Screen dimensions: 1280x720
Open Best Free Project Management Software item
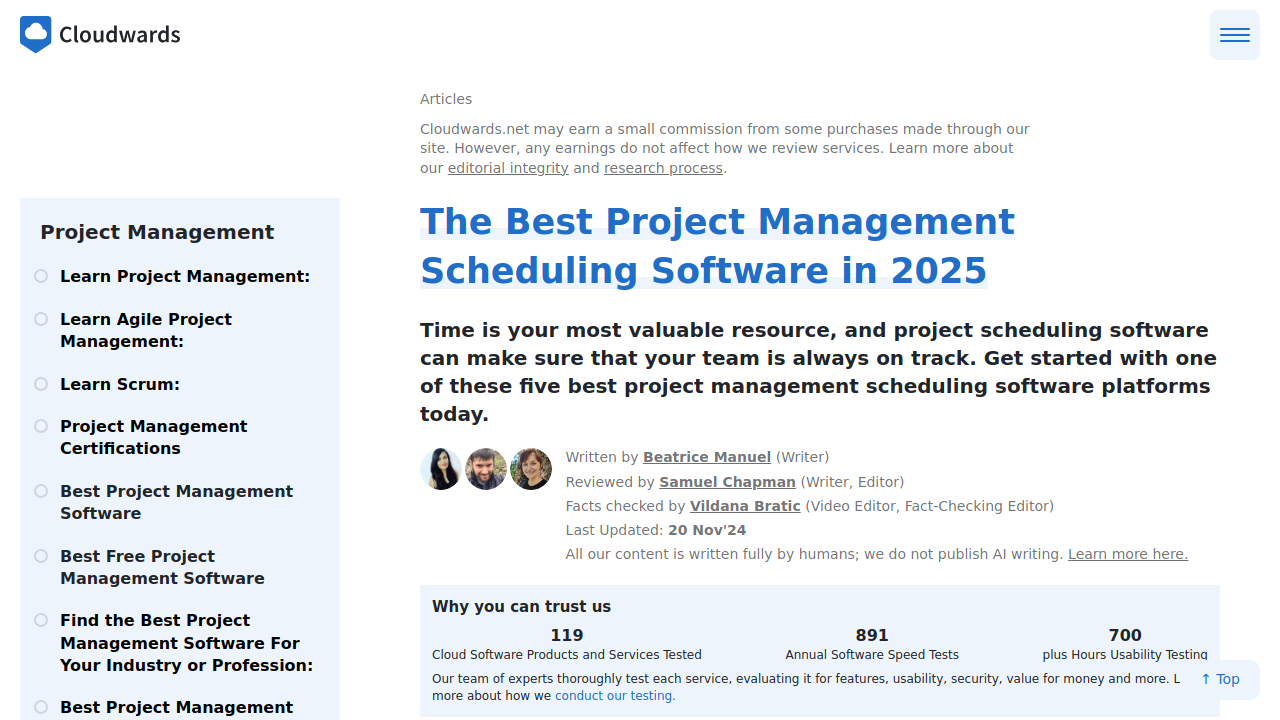(x=162, y=567)
